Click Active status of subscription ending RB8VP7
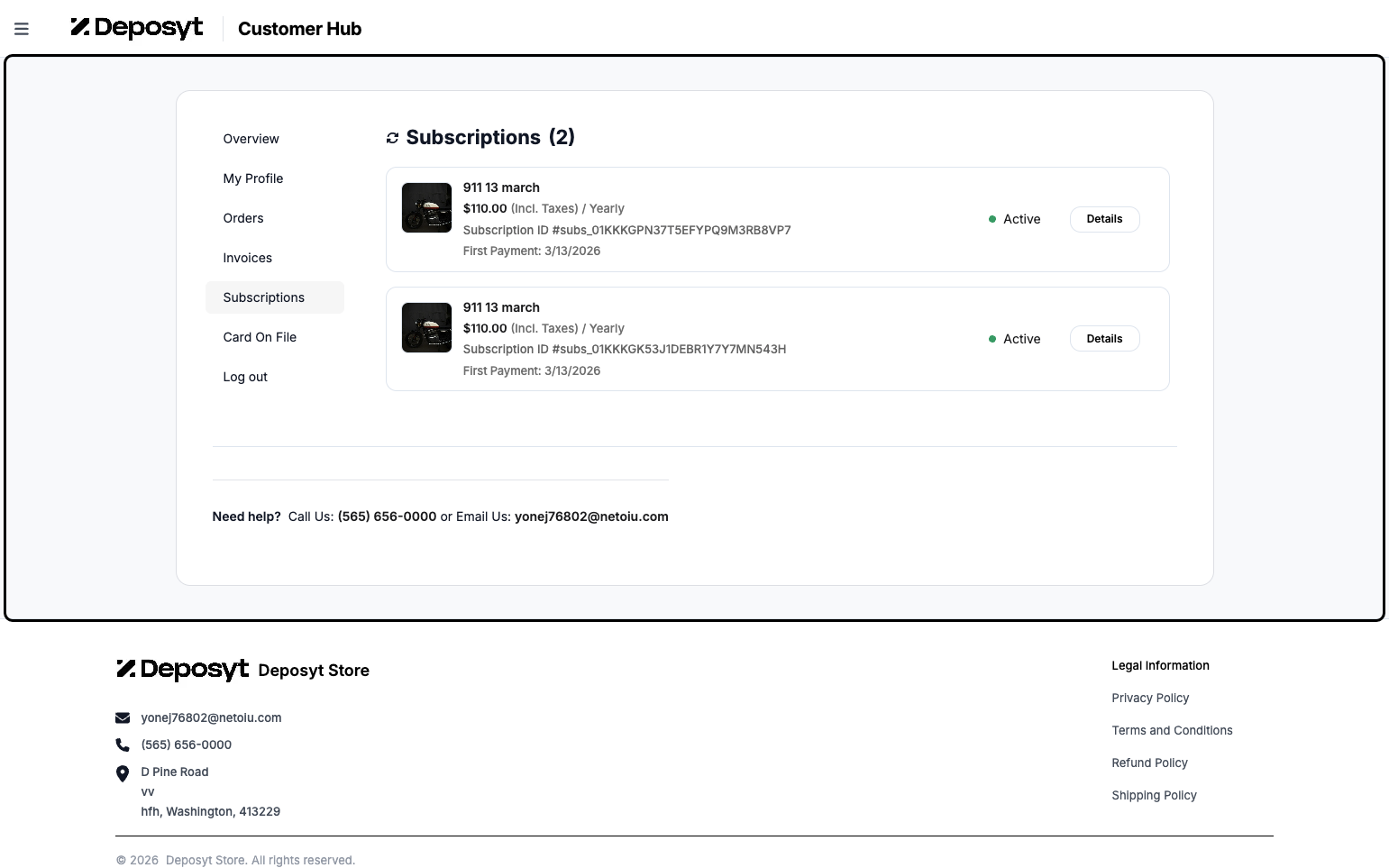Image resolution: width=1389 pixels, height=868 pixels. [1014, 219]
